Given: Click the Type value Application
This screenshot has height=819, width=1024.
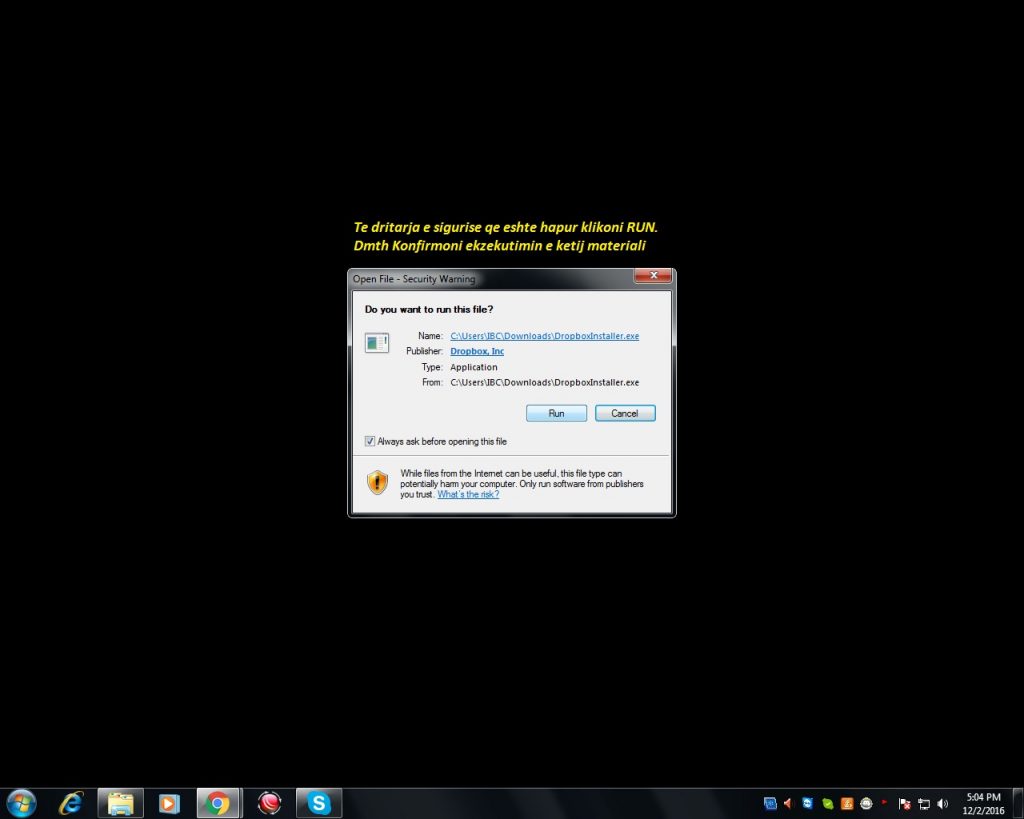Looking at the screenshot, I should click(x=473, y=367).
